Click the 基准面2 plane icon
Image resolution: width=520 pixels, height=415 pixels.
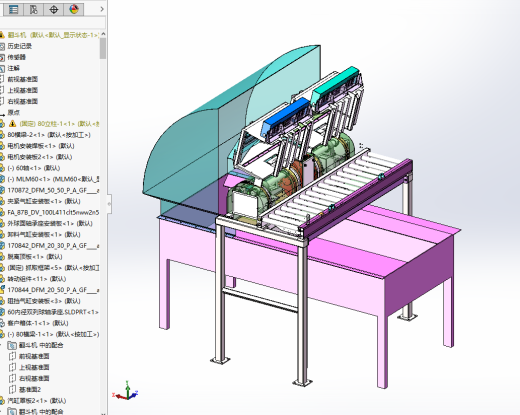pyautogui.click(x=12, y=389)
